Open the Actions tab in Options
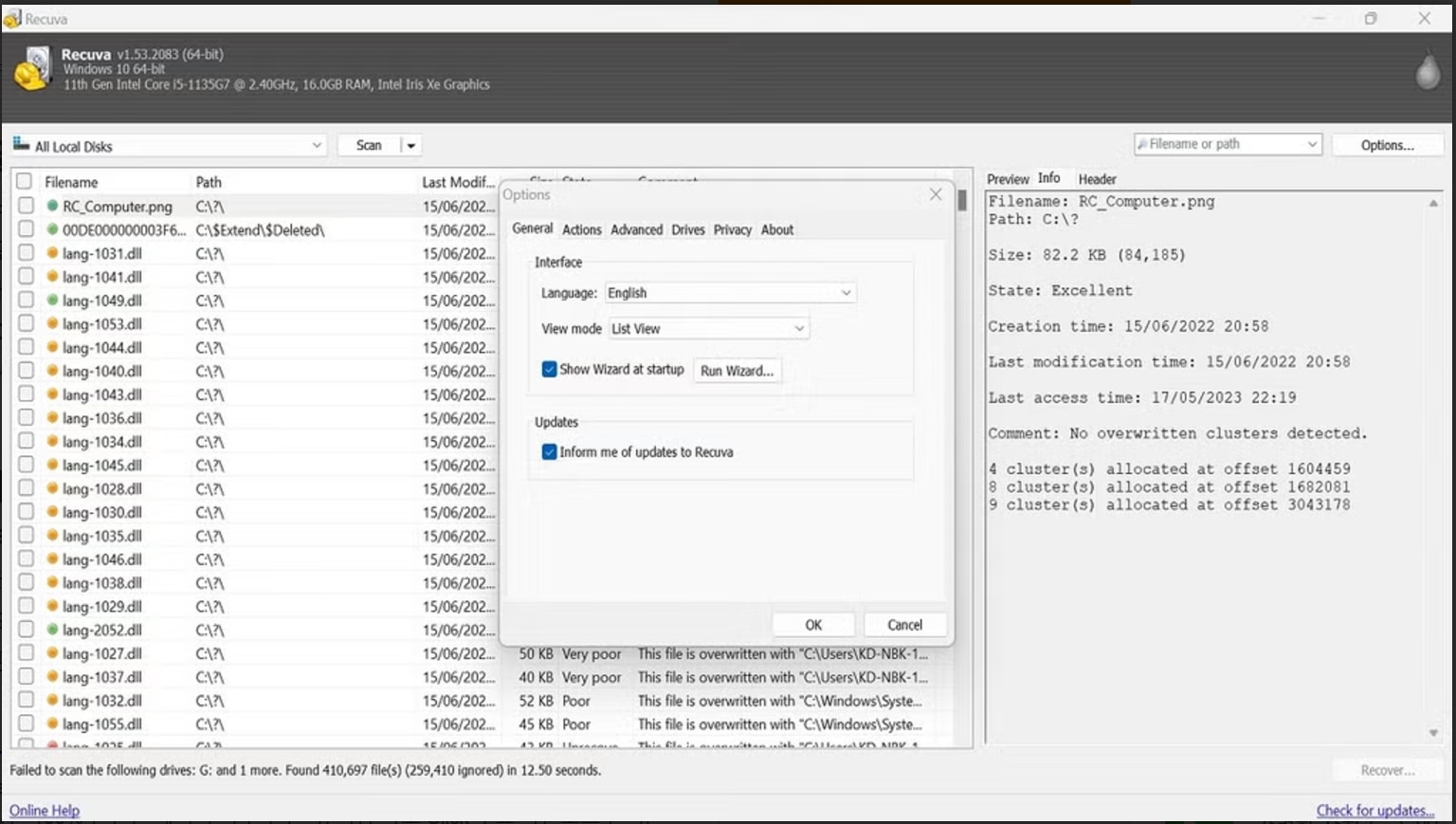1456x824 pixels. [x=582, y=229]
